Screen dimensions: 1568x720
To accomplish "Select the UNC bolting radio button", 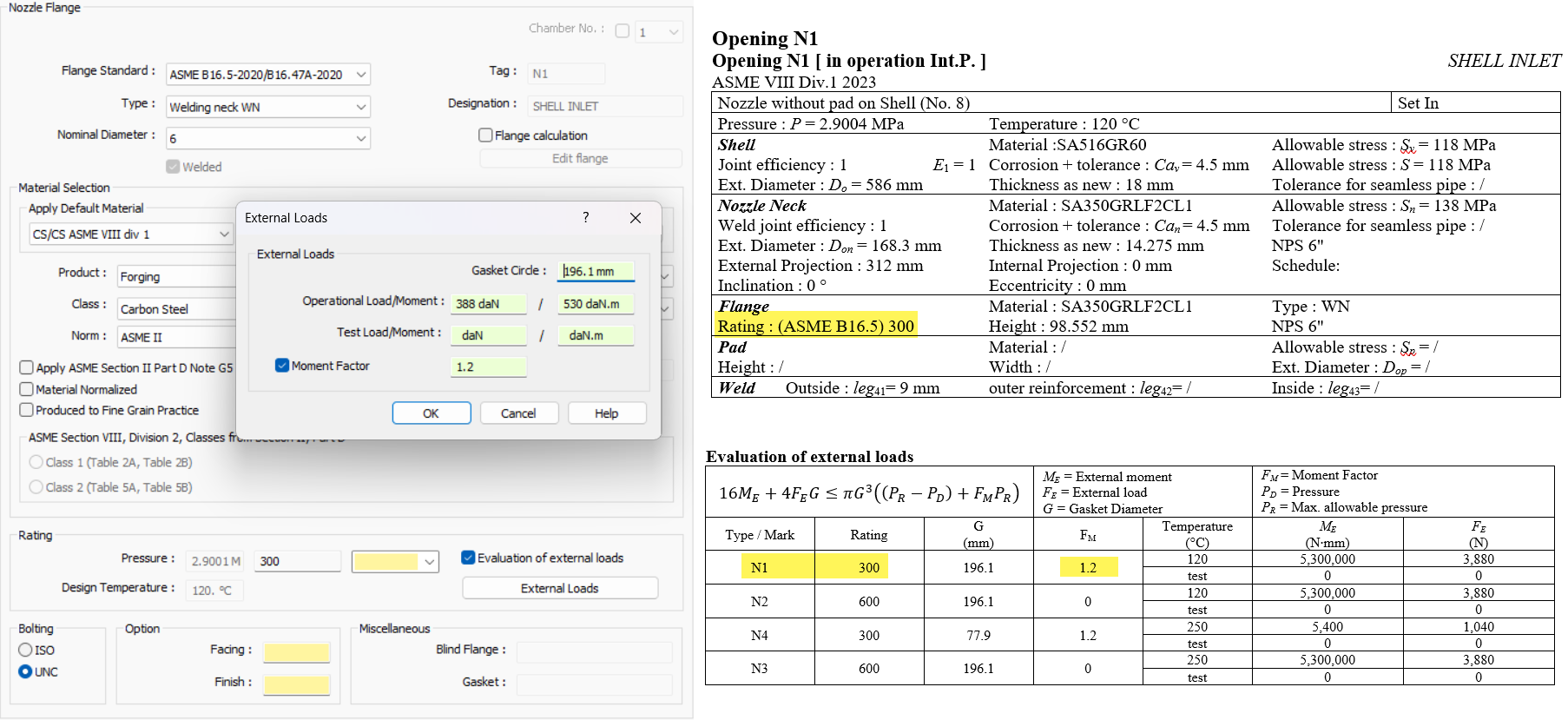I will (25, 671).
